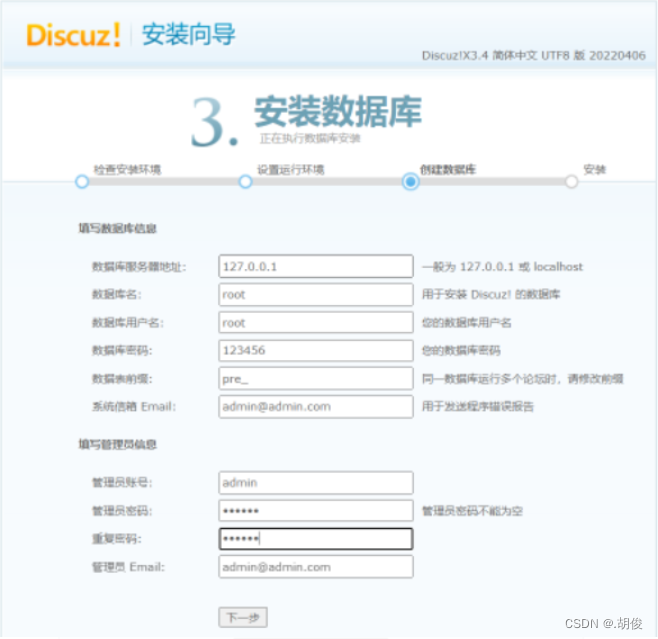The width and height of the screenshot is (658, 639).
Task: Click the 检查安装环境 step circle
Action: (x=82, y=182)
